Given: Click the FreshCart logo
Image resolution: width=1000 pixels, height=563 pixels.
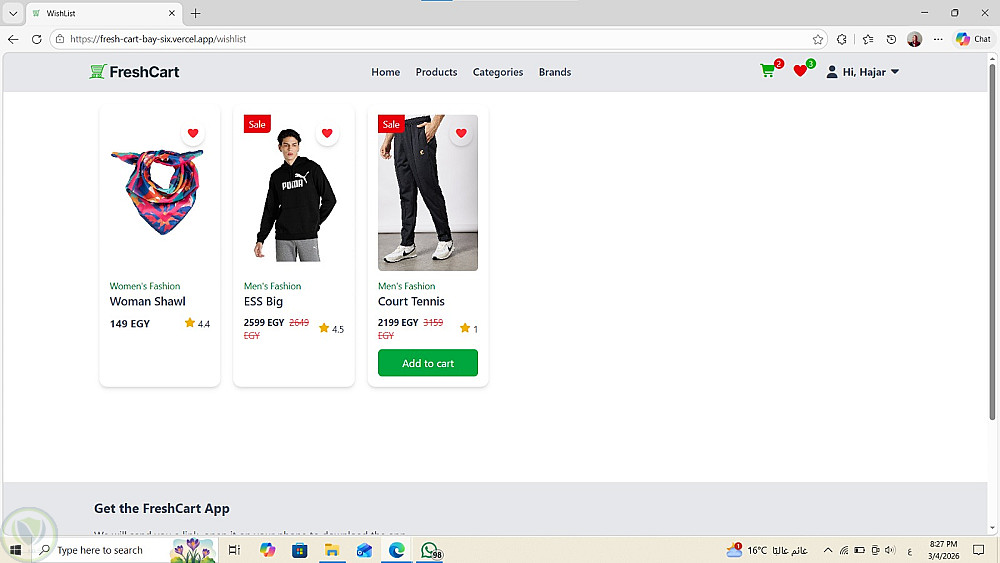Looking at the screenshot, I should pyautogui.click(x=135, y=71).
